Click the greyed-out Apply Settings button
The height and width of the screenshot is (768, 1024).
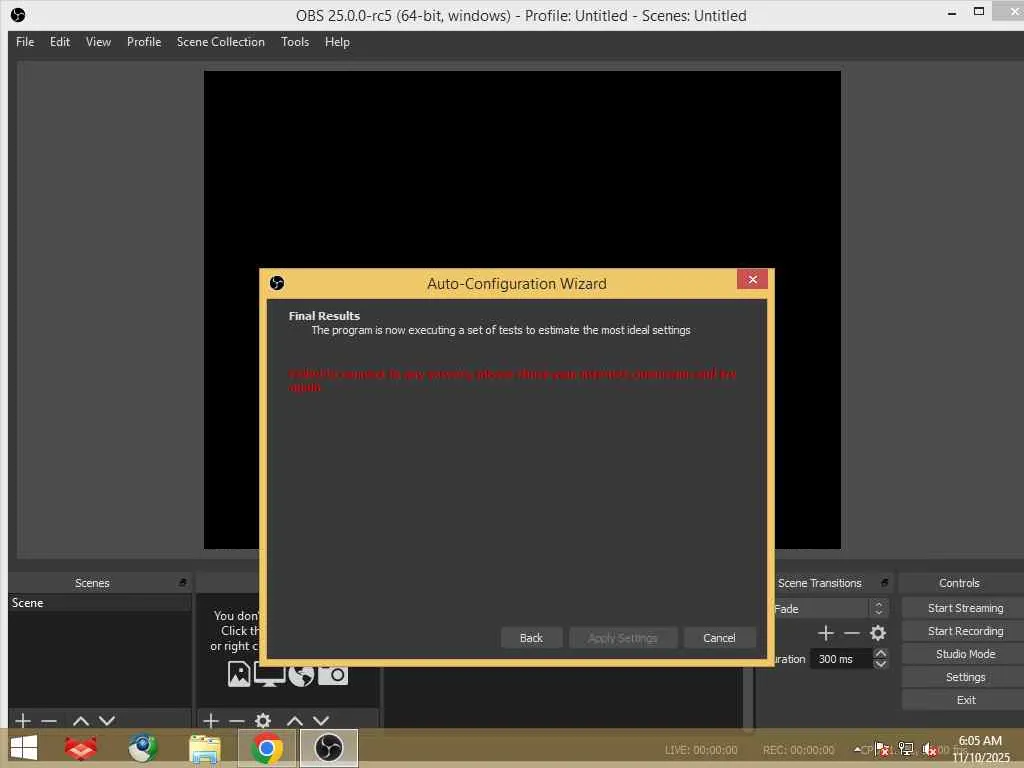coord(622,637)
